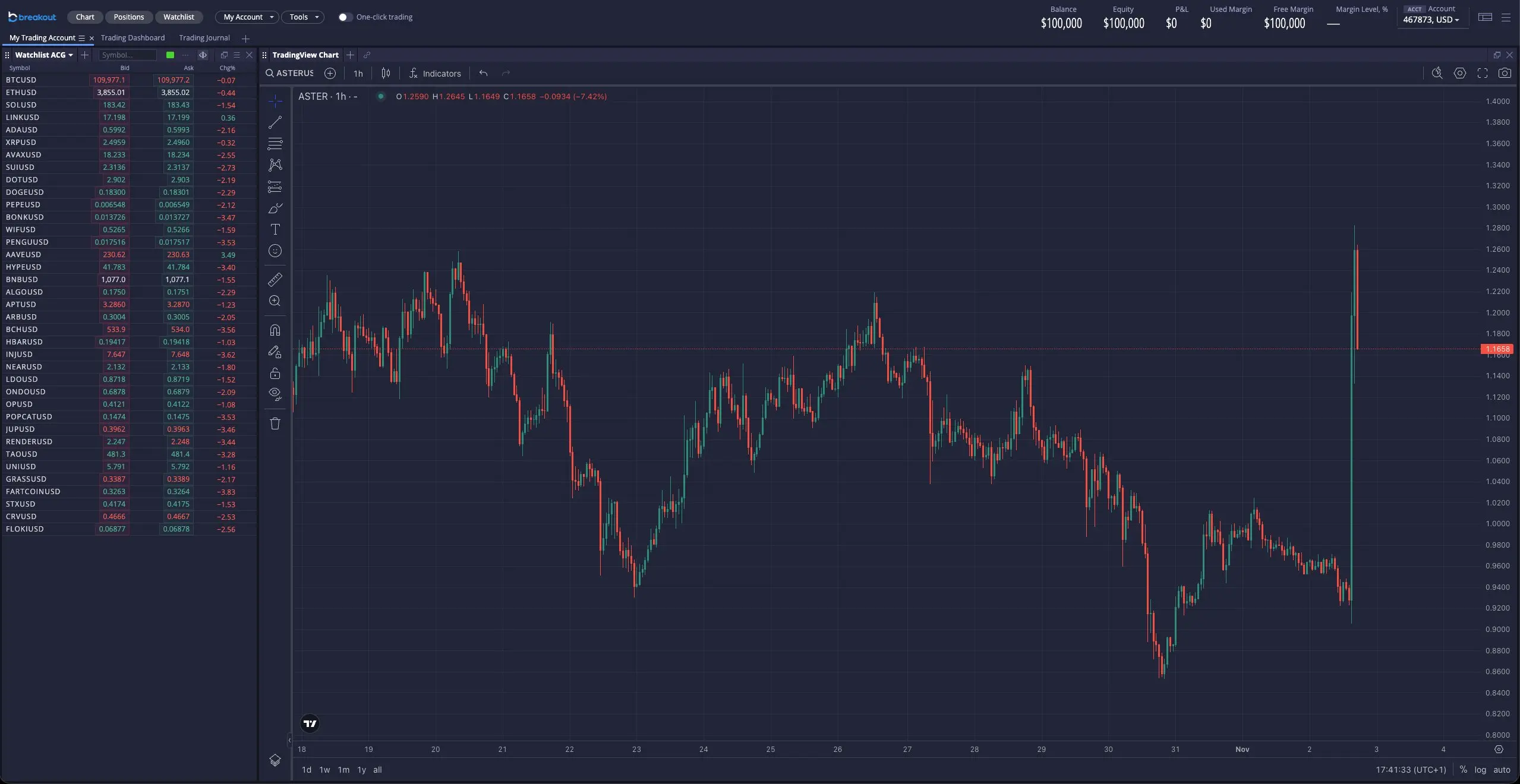Open the Watchlist ACG dropdown
The width and height of the screenshot is (1520, 784).
coord(44,55)
